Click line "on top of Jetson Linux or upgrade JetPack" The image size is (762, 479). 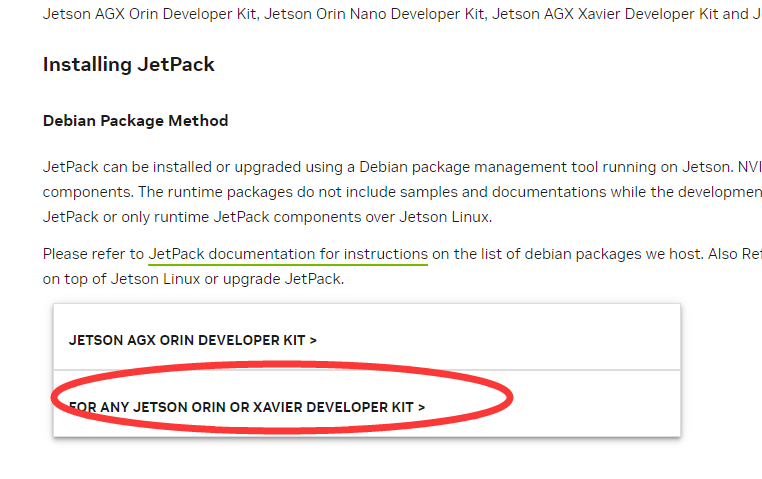pyautogui.click(x=193, y=278)
